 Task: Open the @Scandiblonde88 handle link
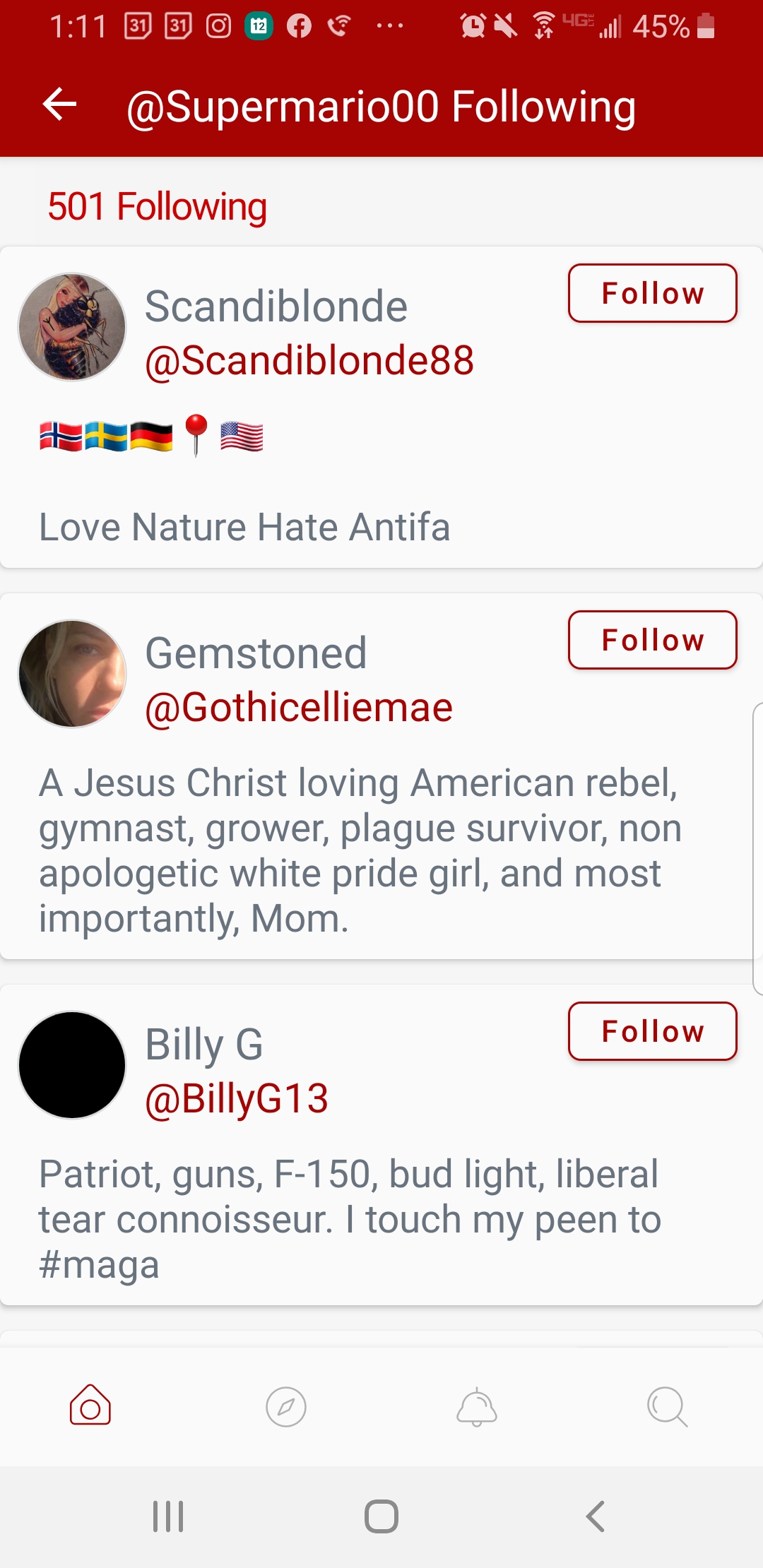[x=309, y=361]
